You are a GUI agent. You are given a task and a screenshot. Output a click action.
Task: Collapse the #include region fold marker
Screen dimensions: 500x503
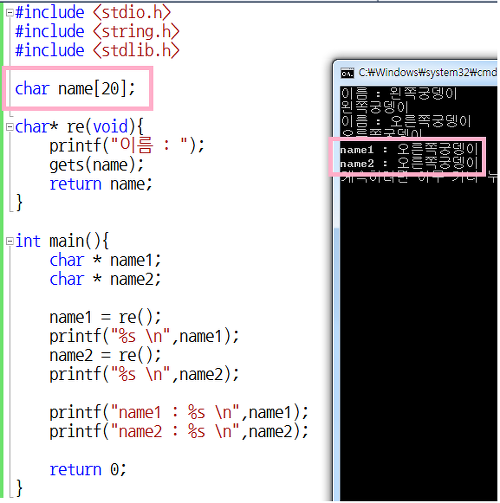pos(10,13)
